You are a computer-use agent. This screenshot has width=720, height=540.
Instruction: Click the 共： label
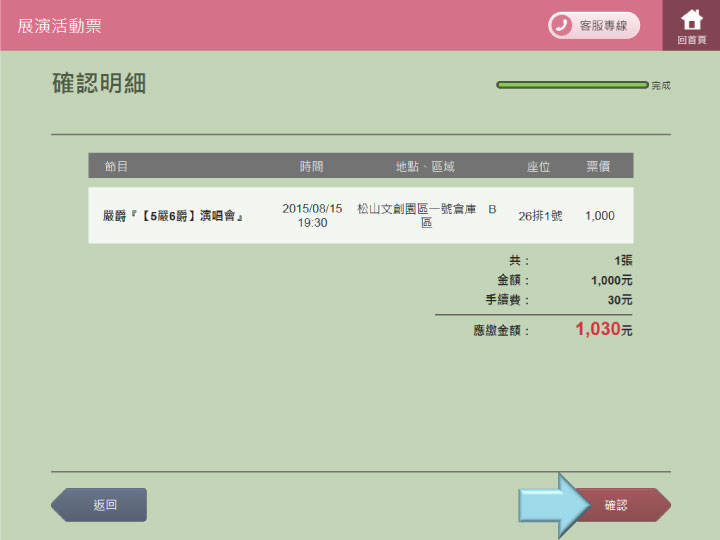click(519, 260)
